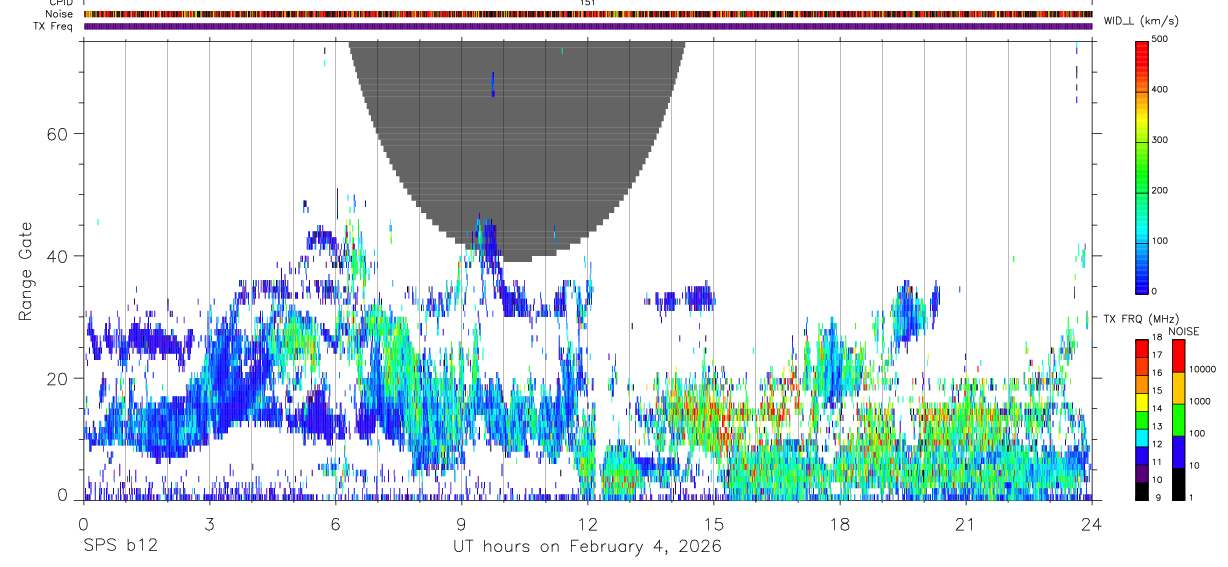Click hour 24 on the time axis
The image size is (1228, 567).
[x=1092, y=524]
